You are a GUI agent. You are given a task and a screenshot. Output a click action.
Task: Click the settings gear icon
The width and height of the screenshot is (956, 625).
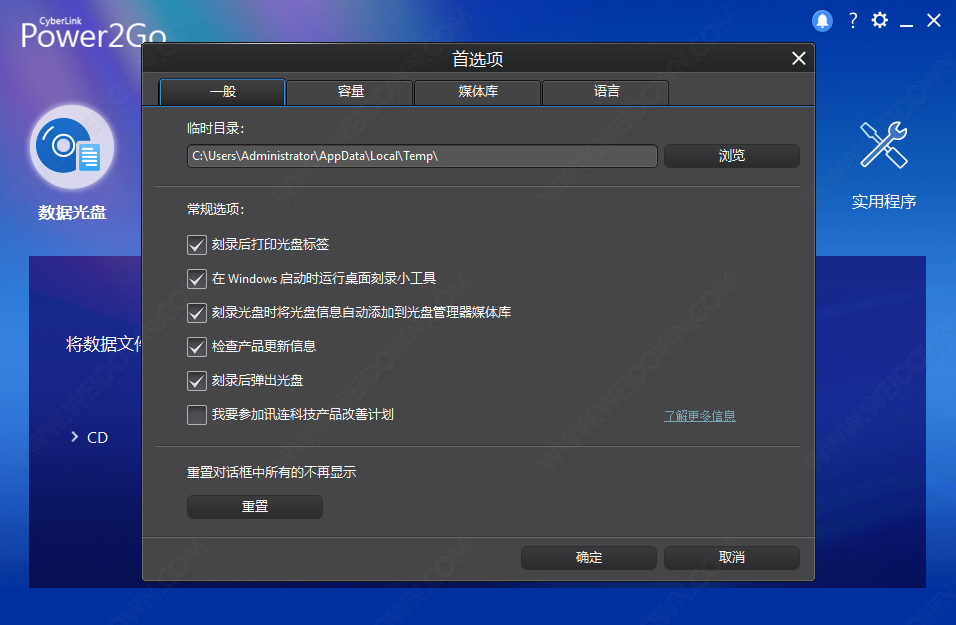tap(879, 20)
